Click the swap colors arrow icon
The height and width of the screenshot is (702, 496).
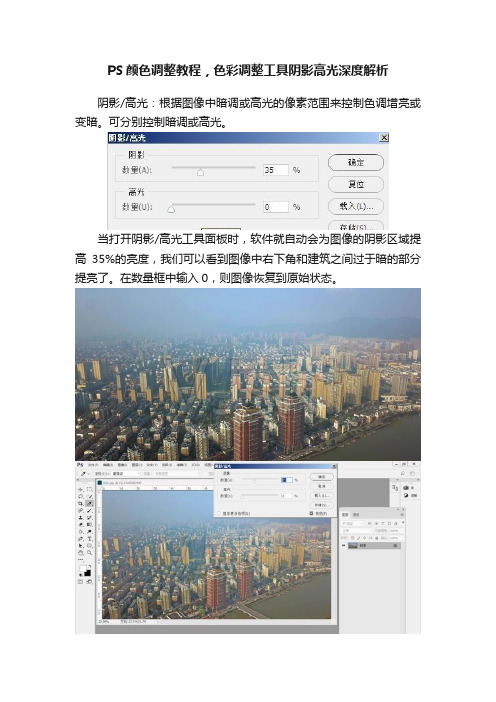(90, 566)
